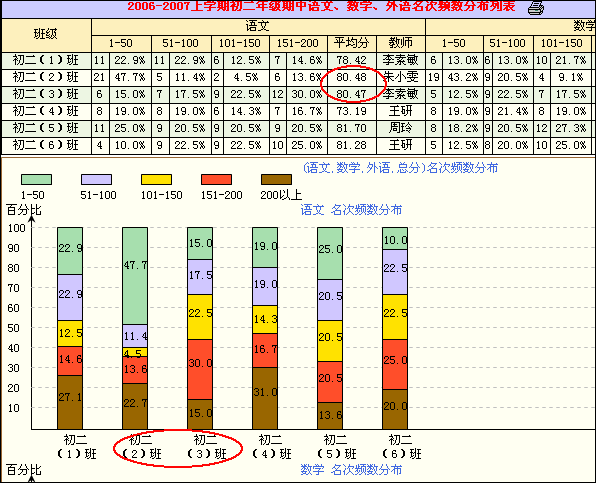The image size is (596, 483).
Task: Click the 语文 subject header in table
Action: click(258, 27)
